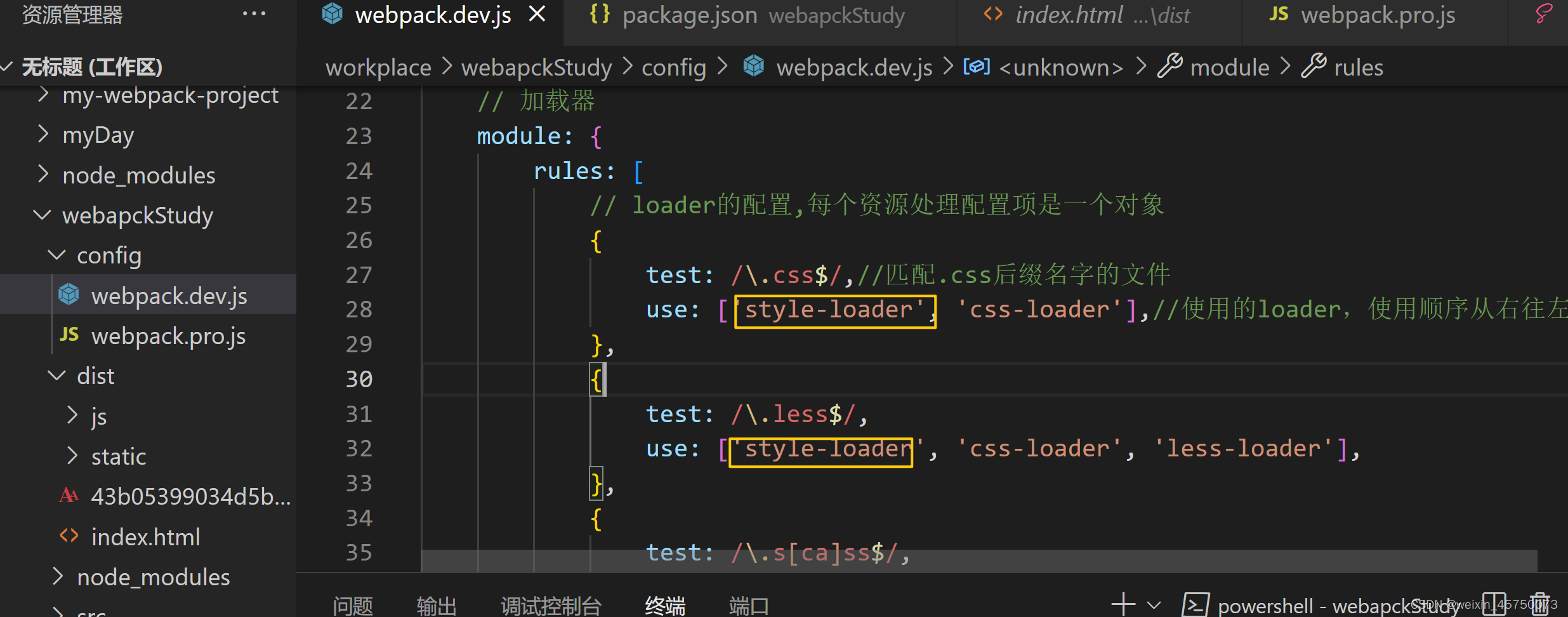Click workplace in the breadcrumb path
Screen dimensions: 1568x617
click(378, 66)
